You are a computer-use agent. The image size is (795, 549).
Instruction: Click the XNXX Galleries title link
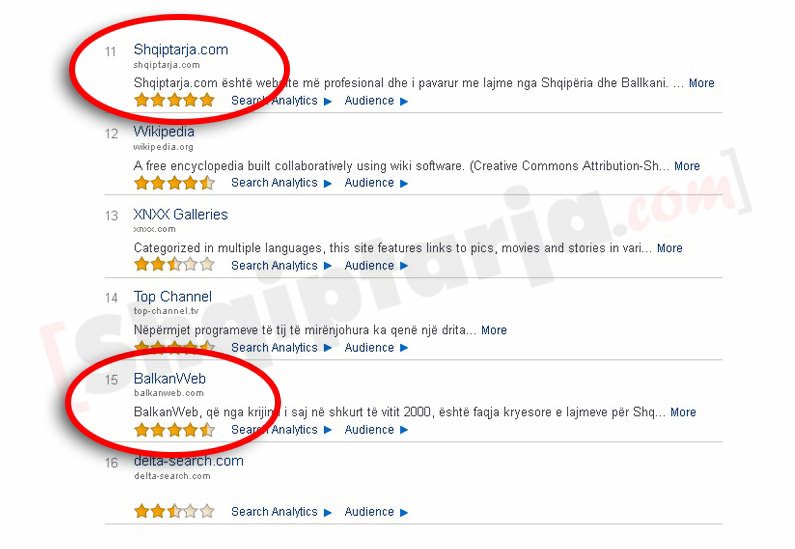pos(180,214)
